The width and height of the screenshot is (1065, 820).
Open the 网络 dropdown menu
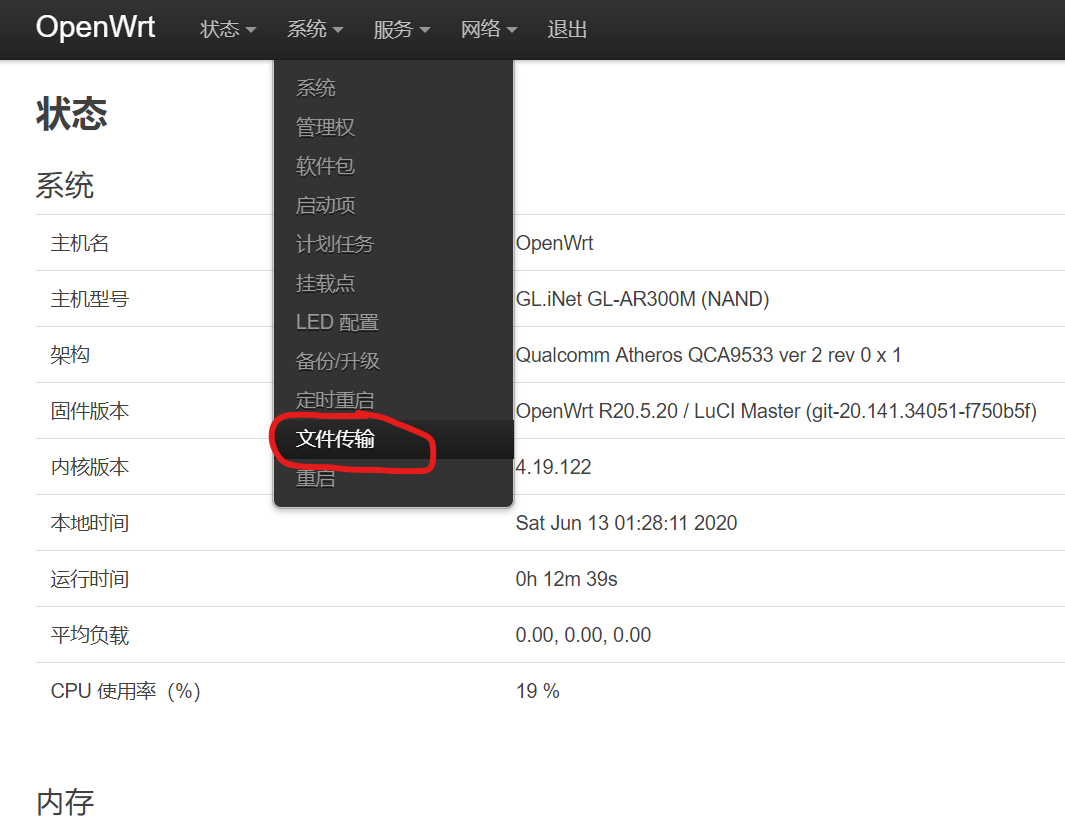click(x=488, y=29)
